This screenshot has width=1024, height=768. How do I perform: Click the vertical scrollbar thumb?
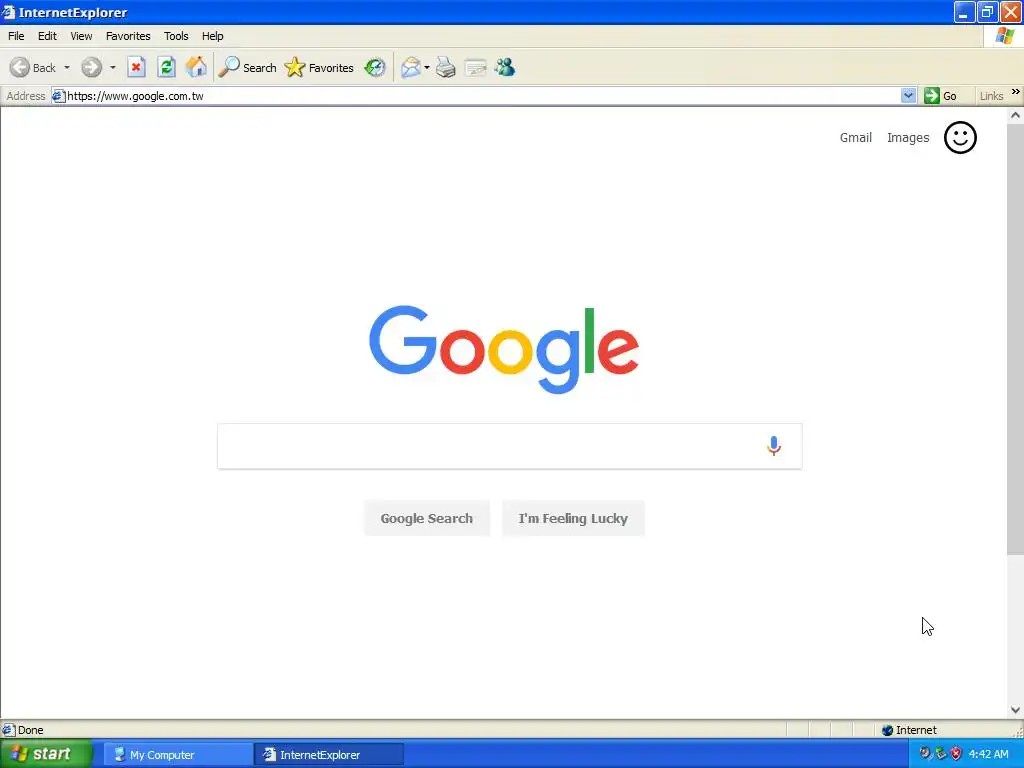(1015, 340)
